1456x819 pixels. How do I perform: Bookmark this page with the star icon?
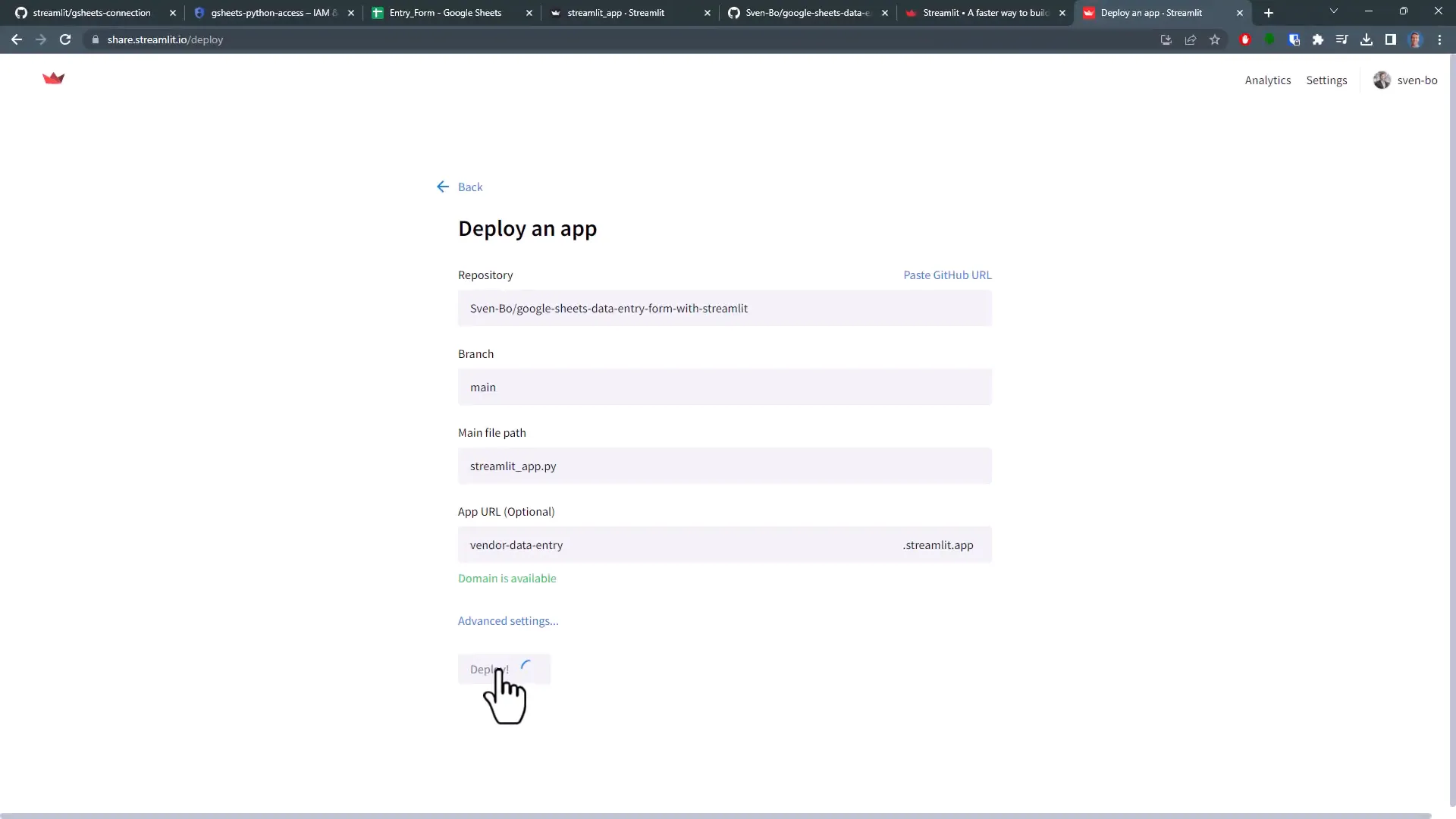(x=1215, y=39)
